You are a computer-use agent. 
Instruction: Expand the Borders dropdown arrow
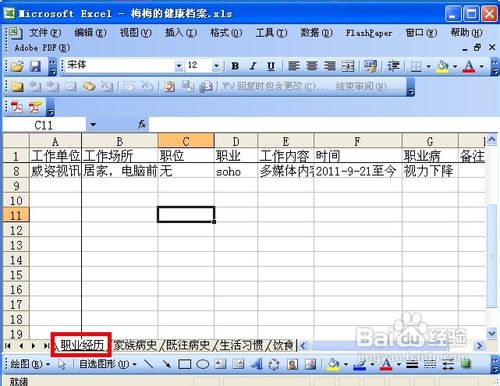(429, 66)
